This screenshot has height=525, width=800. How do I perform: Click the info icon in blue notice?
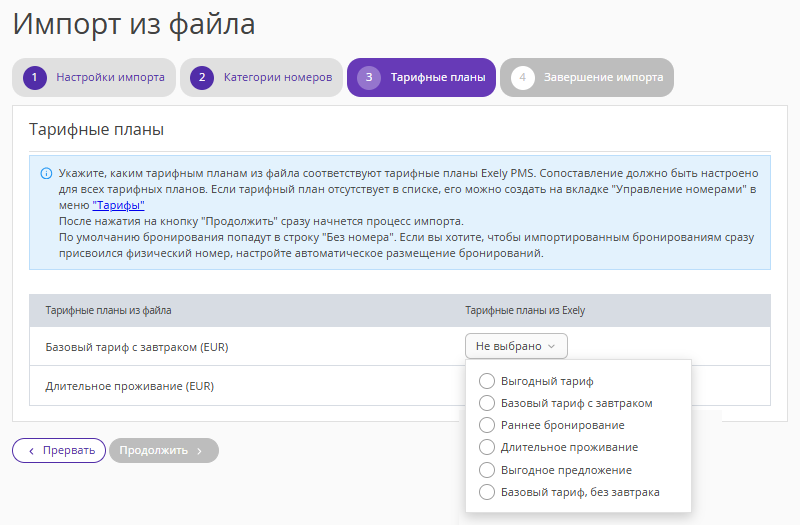[46, 173]
